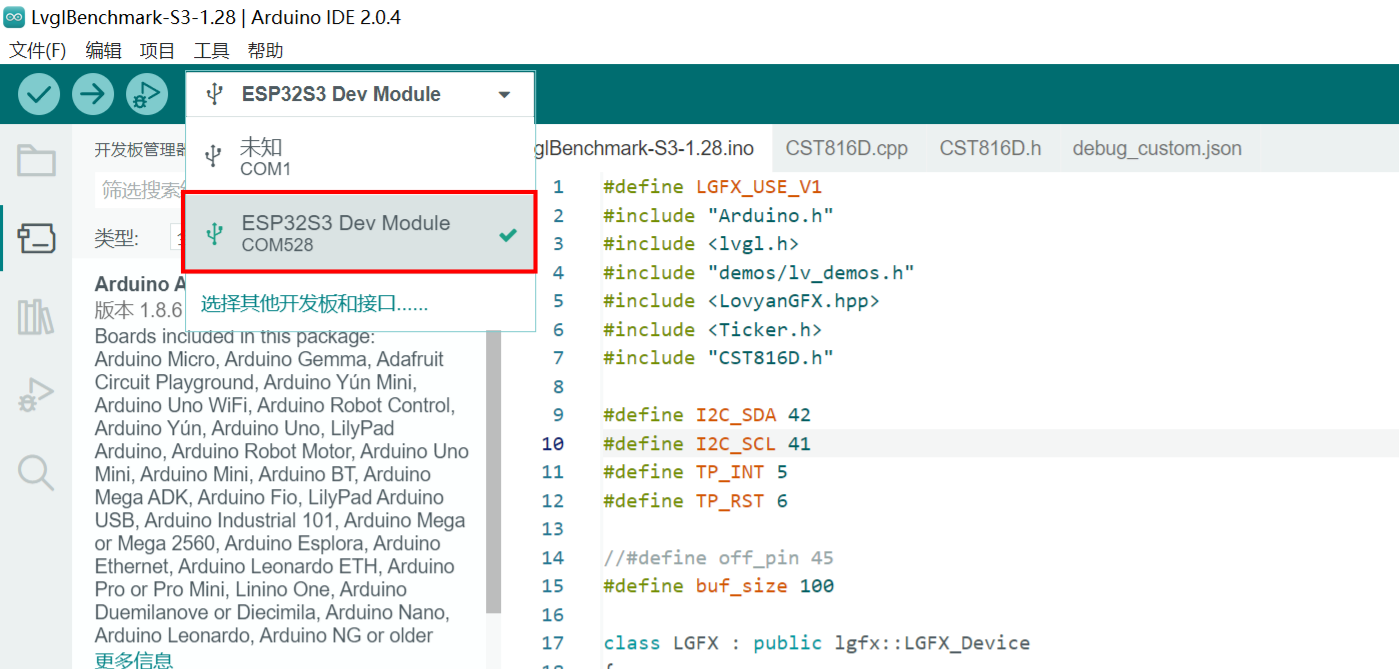Click the '#define TP_INT 5' line
The image size is (1399, 669).
(695, 472)
